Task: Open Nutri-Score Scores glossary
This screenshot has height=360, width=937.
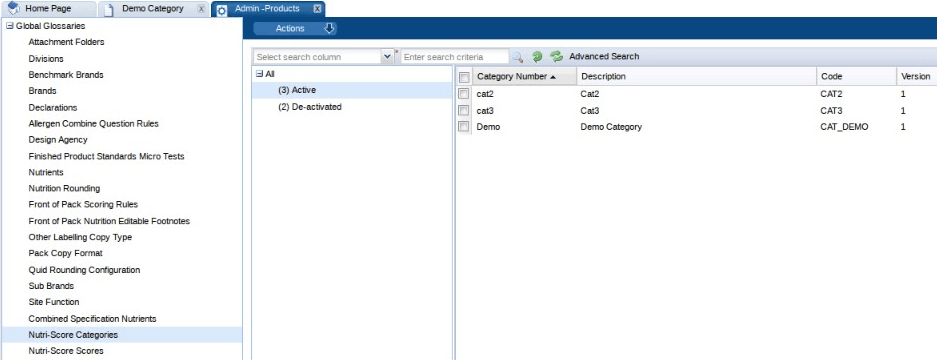Action: coord(66,351)
